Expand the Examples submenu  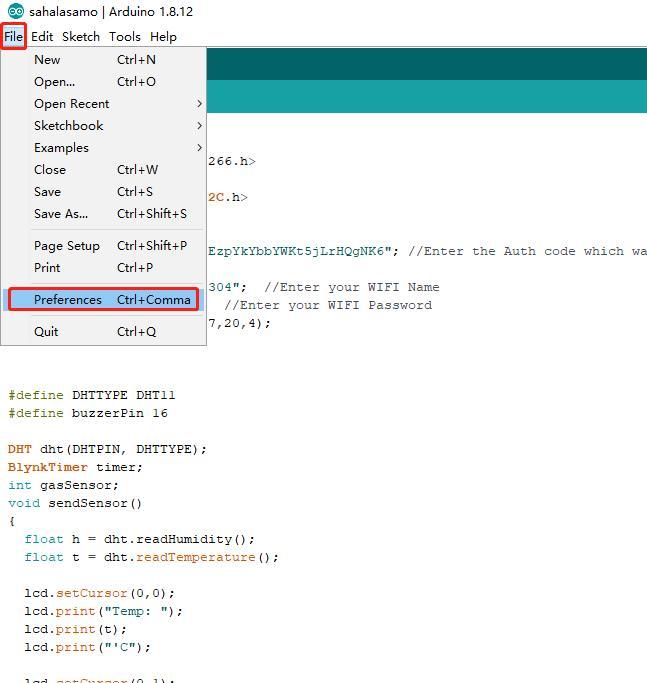pos(103,148)
